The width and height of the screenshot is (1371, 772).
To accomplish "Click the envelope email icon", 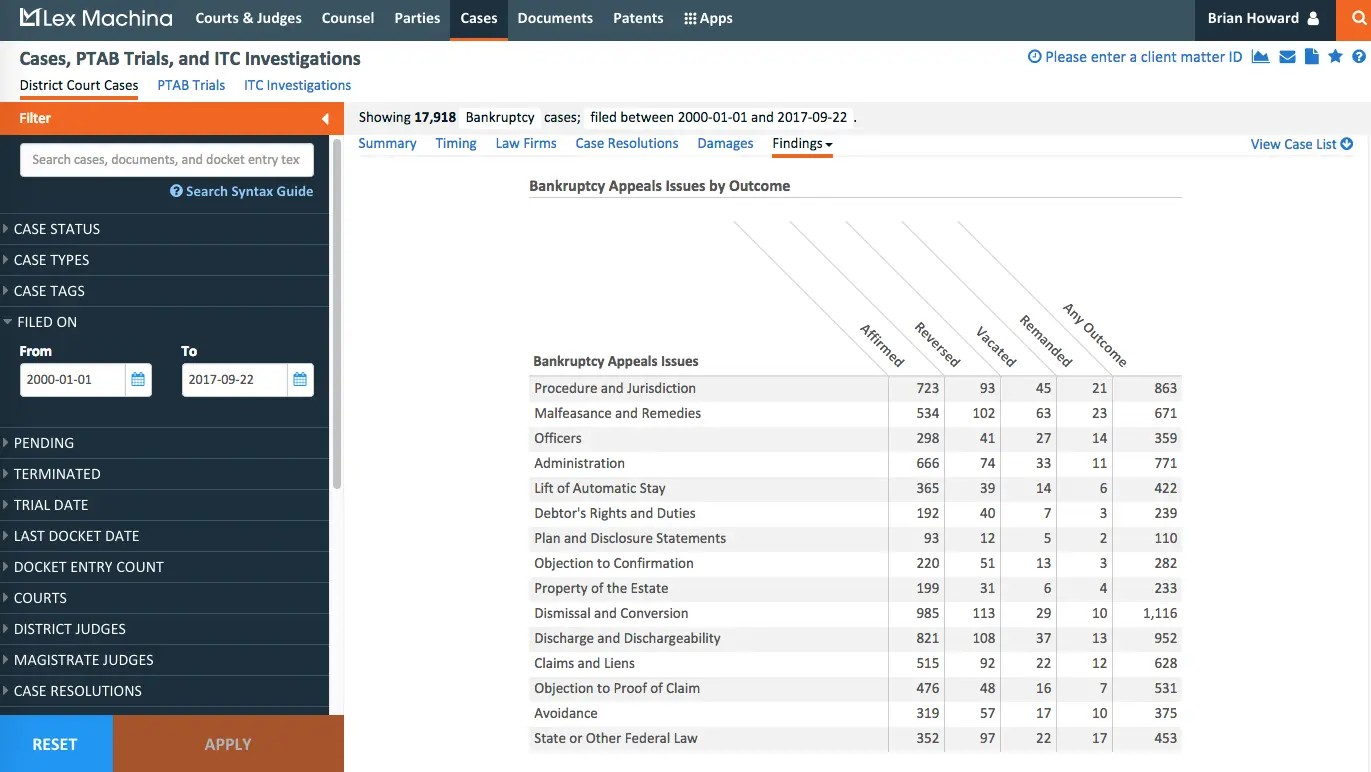I will tap(1287, 57).
